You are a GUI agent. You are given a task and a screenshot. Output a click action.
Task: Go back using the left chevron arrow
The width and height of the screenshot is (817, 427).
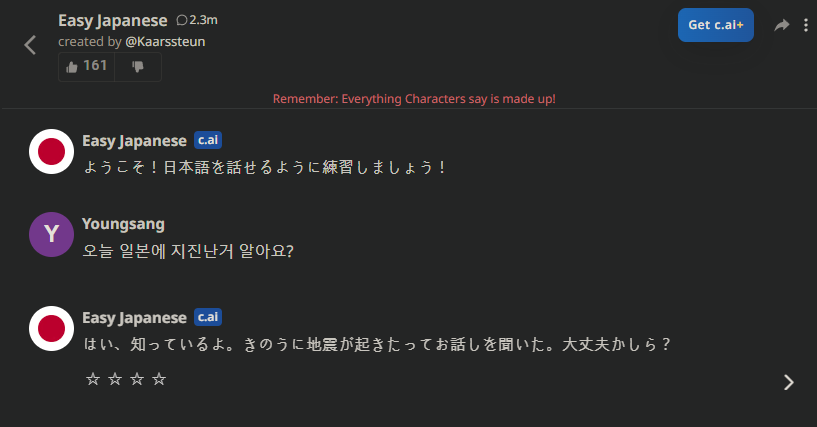[30, 45]
